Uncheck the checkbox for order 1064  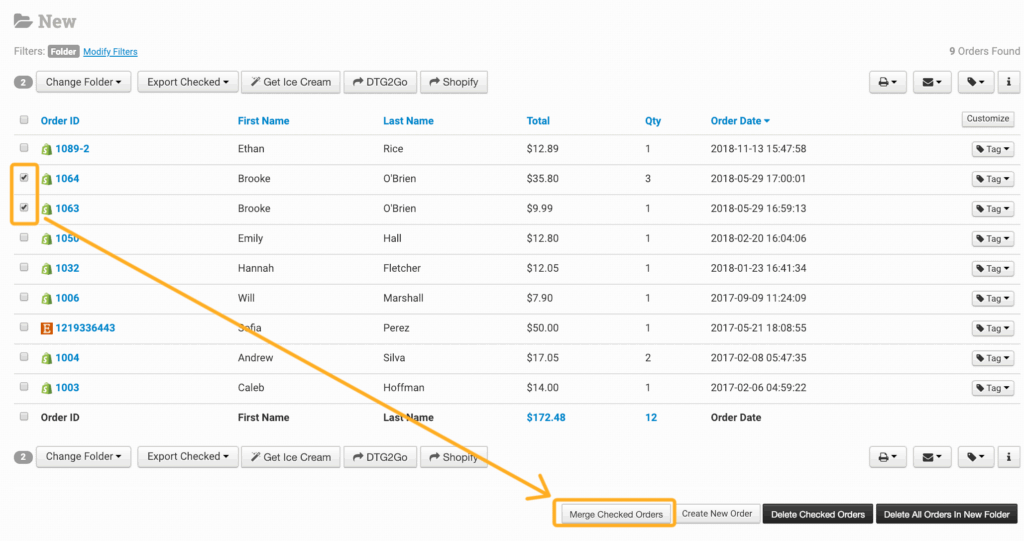click(24, 178)
